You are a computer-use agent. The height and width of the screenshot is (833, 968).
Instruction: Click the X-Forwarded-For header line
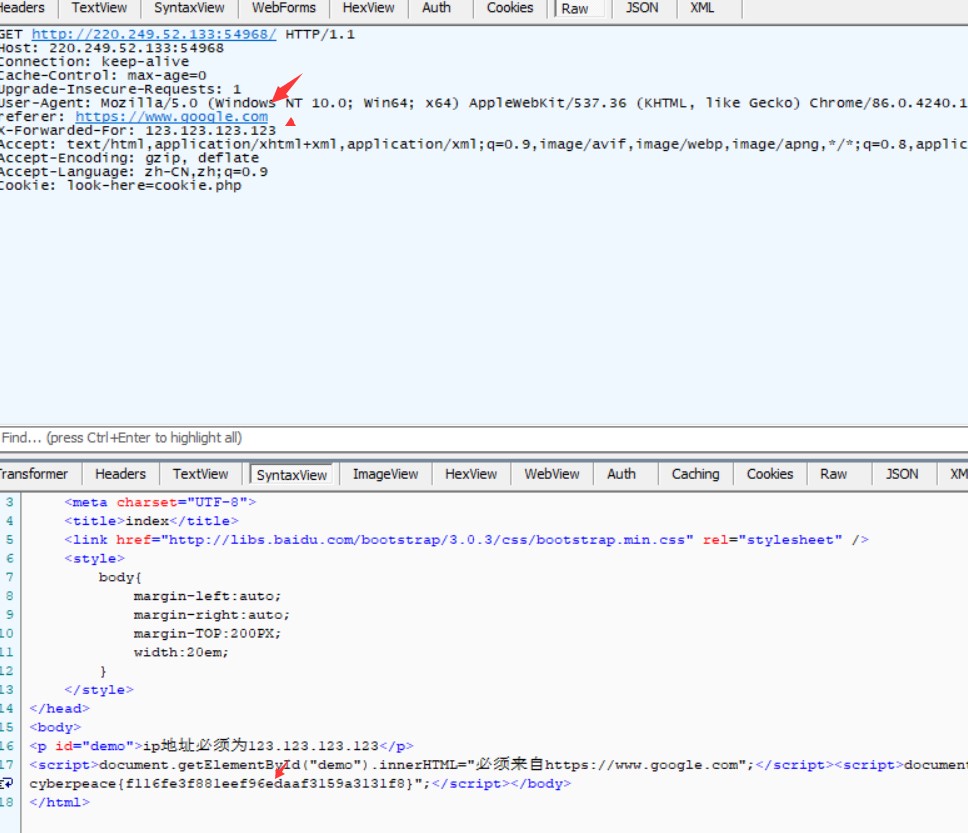pyautogui.click(x=138, y=130)
